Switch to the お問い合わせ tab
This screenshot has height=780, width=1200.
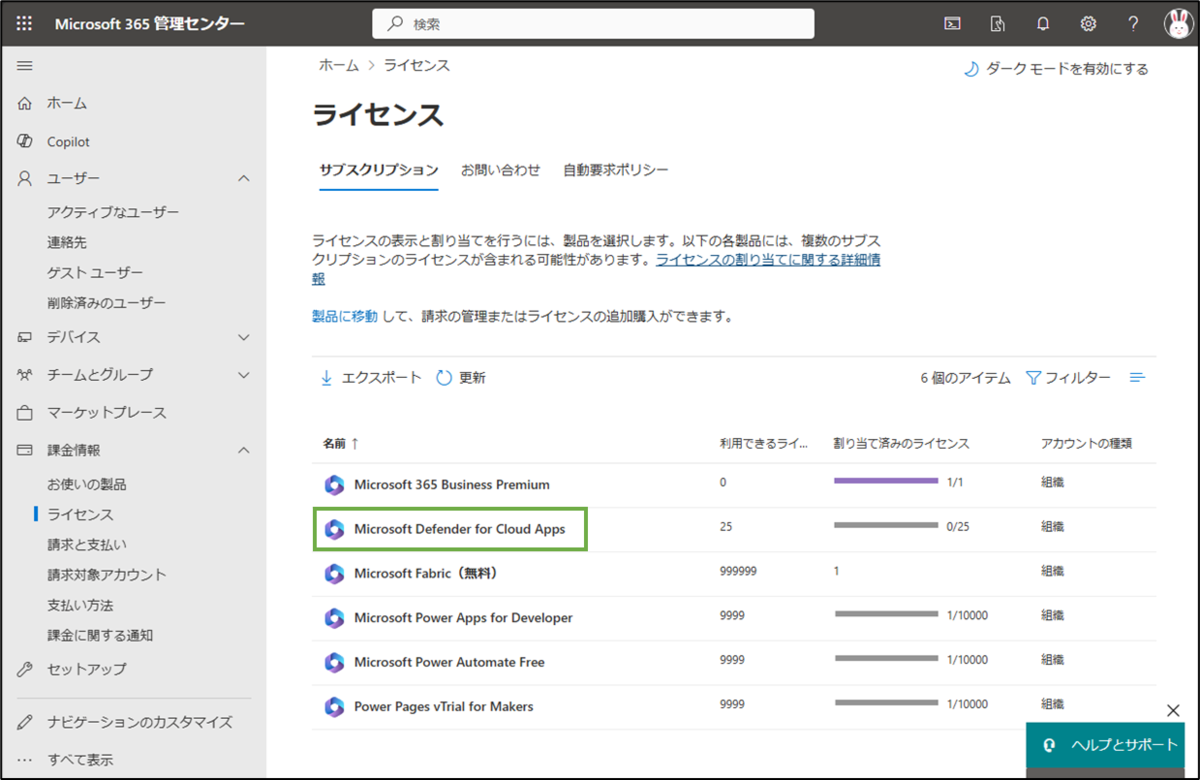pos(500,170)
